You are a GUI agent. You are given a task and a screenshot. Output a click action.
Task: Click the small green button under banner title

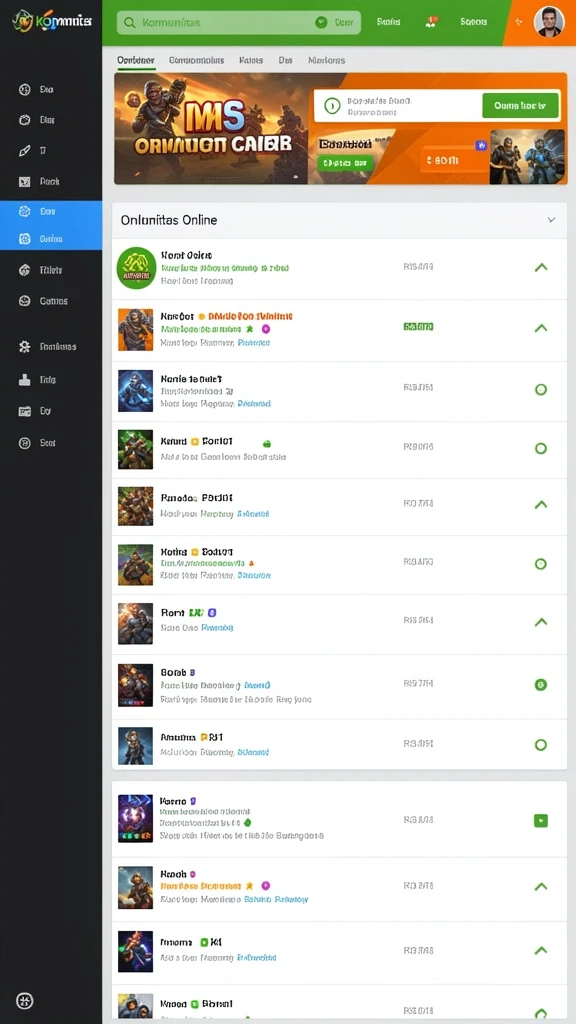click(x=345, y=162)
